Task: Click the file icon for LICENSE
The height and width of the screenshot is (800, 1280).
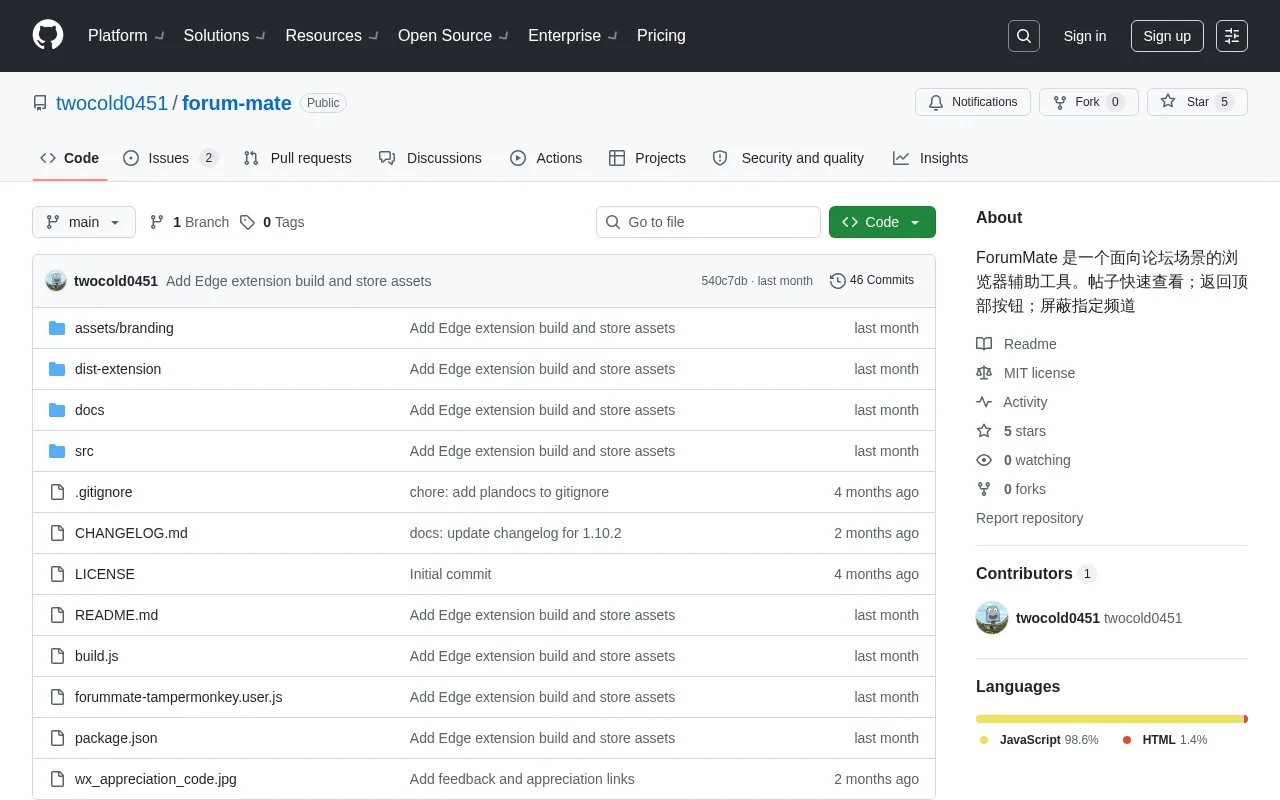Action: tap(57, 574)
